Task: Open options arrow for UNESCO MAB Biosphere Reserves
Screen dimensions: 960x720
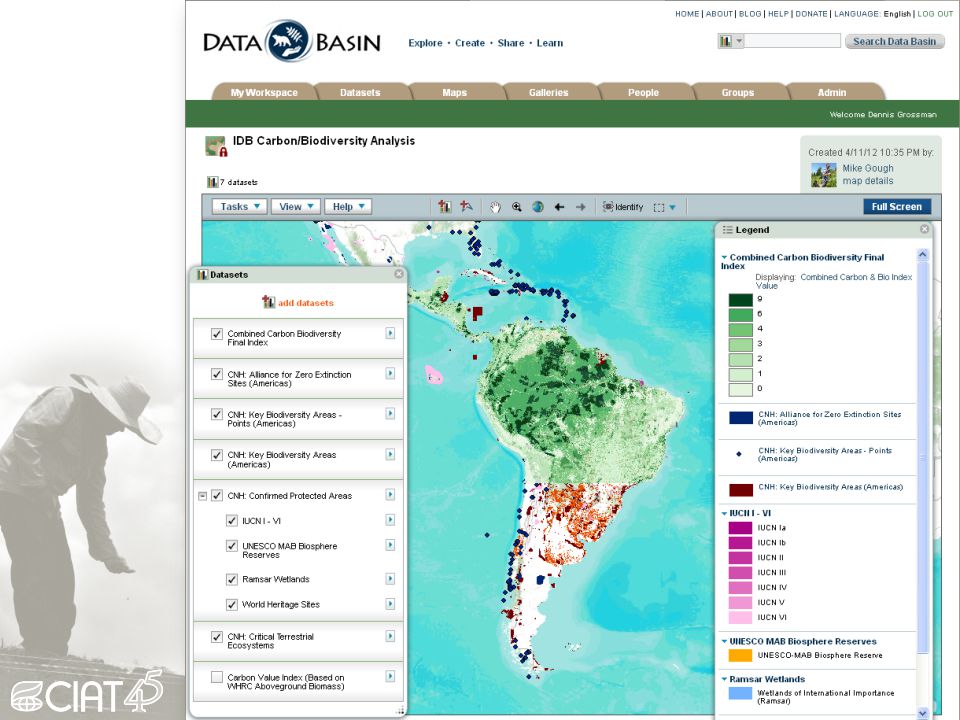Action: tap(390, 545)
